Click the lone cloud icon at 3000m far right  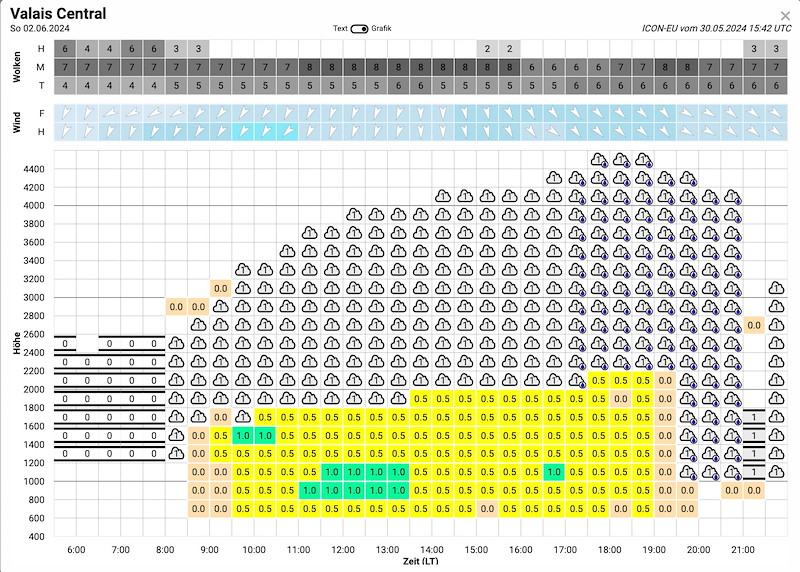pos(776,288)
